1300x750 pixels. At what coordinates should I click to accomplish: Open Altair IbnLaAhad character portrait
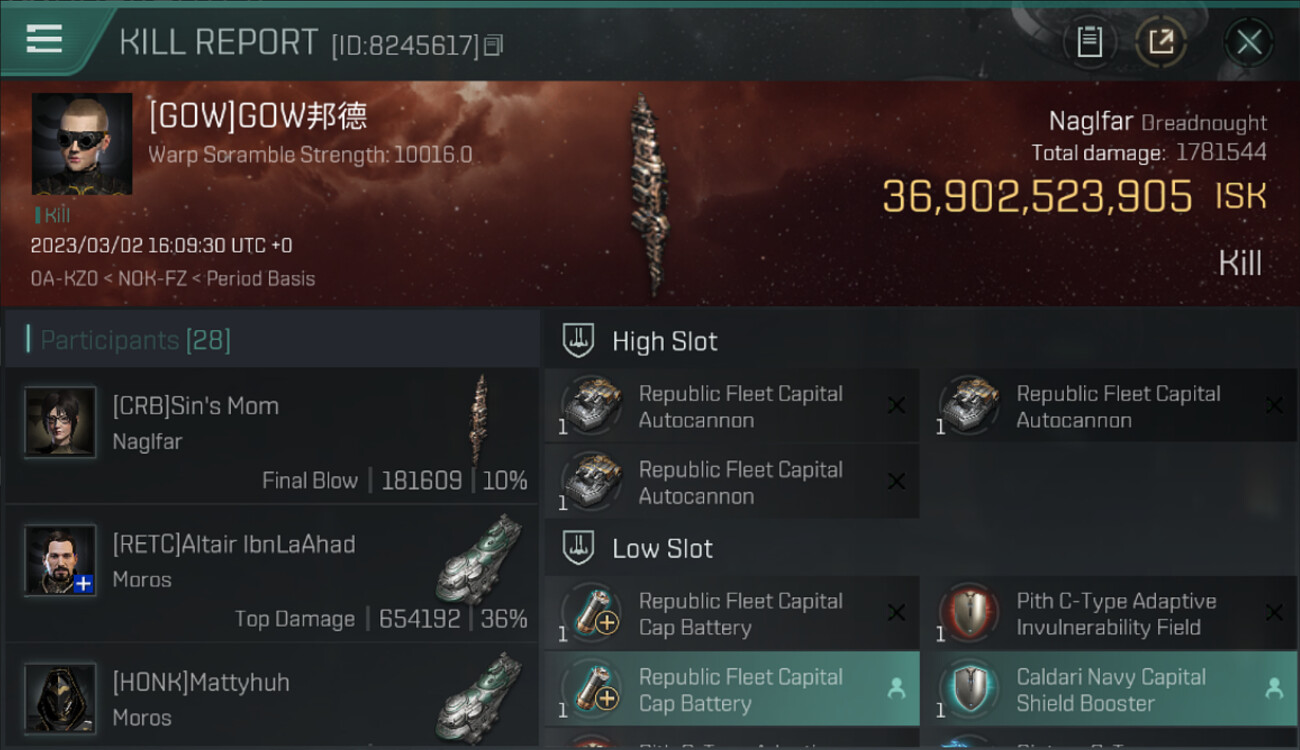pos(60,560)
